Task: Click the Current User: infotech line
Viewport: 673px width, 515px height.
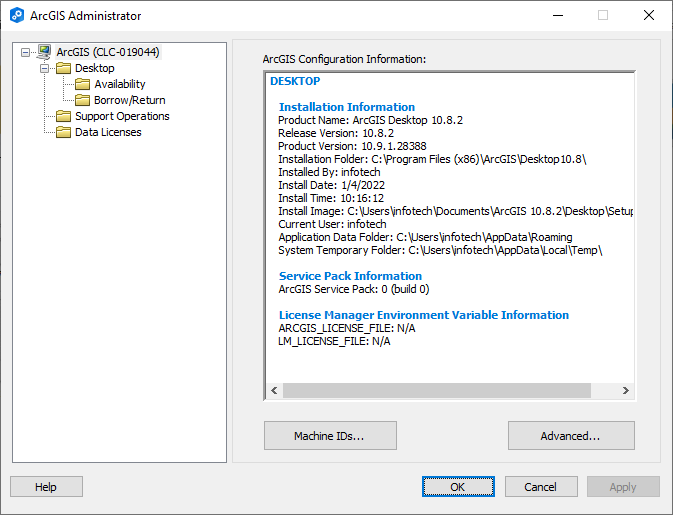Action: [x=332, y=224]
